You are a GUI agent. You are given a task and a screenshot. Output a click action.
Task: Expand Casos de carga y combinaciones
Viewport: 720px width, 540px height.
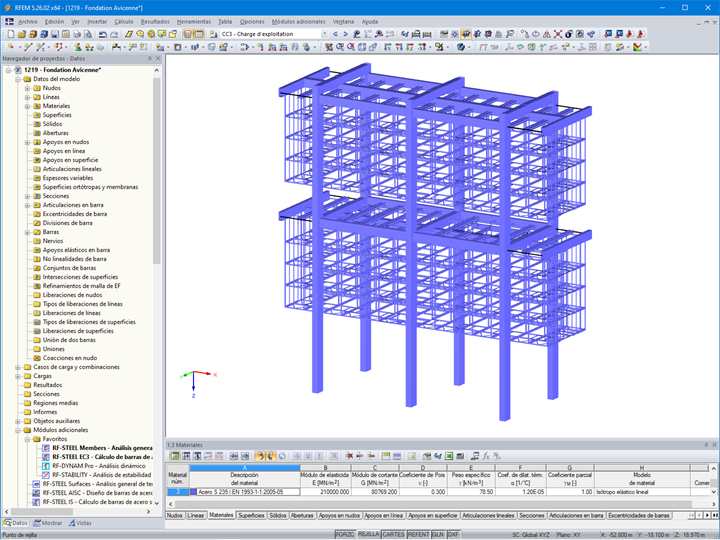click(17, 367)
